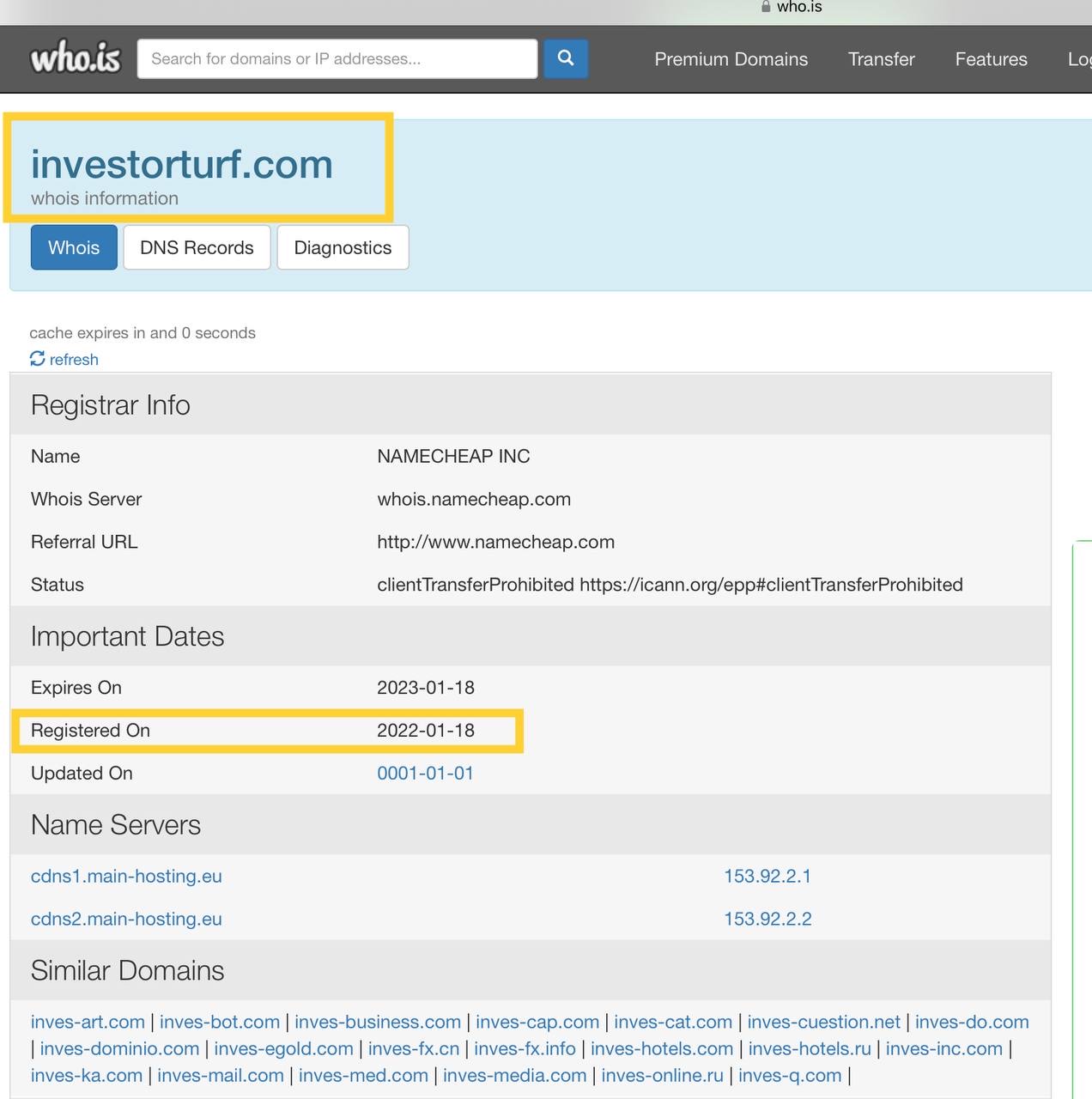Click the refresh cache icon

pyautogui.click(x=38, y=359)
